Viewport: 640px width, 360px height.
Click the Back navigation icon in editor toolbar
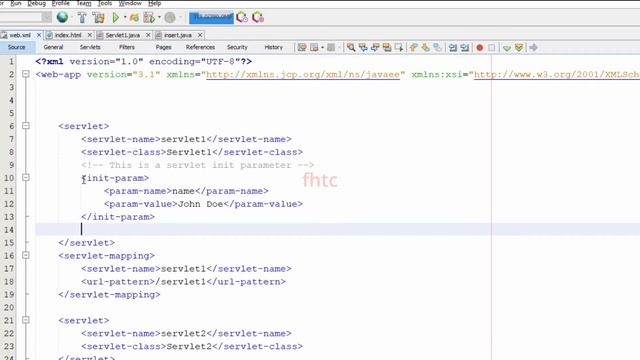[x=314, y=48]
